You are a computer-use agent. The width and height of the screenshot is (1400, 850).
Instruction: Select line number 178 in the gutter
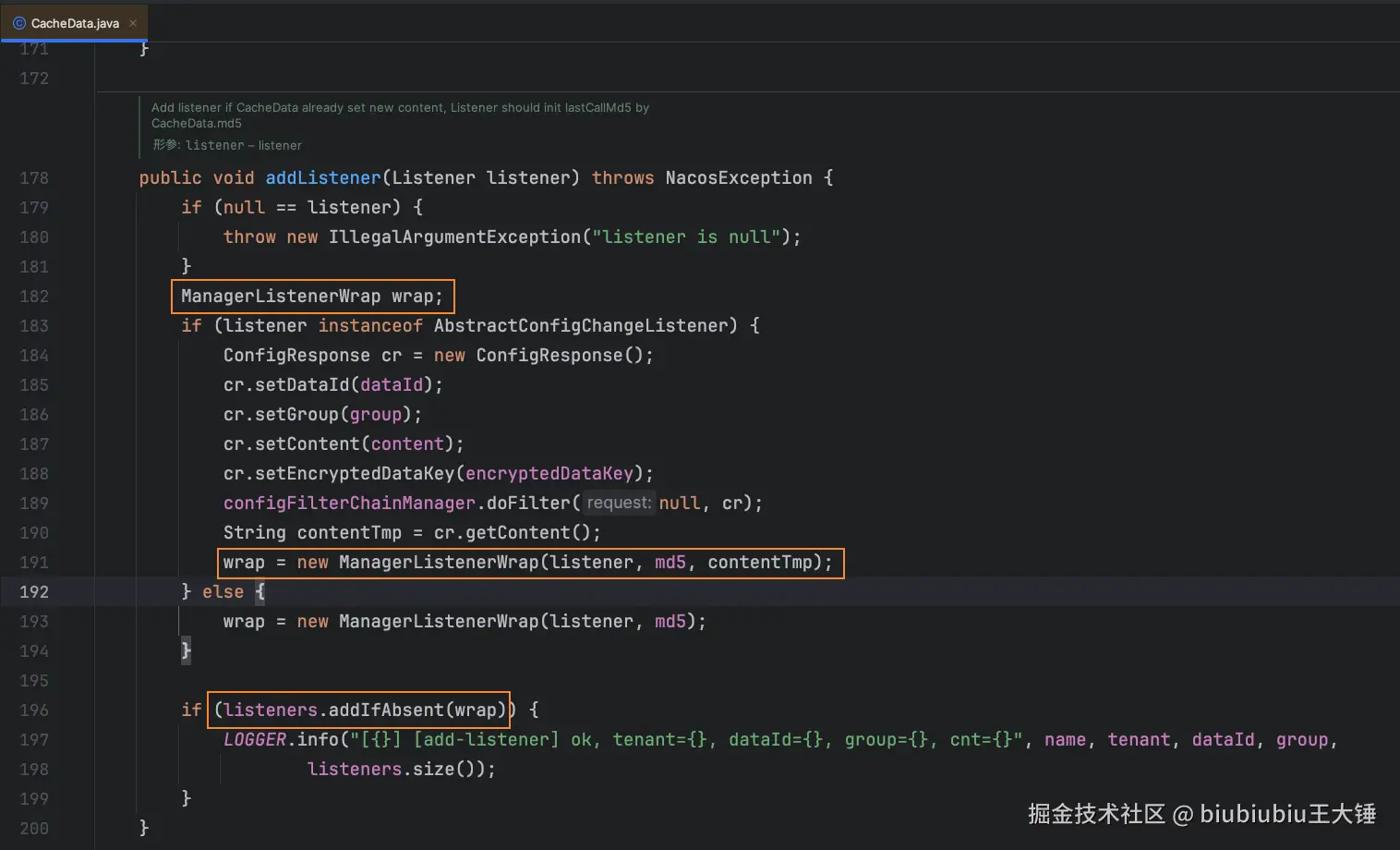[x=34, y=178]
